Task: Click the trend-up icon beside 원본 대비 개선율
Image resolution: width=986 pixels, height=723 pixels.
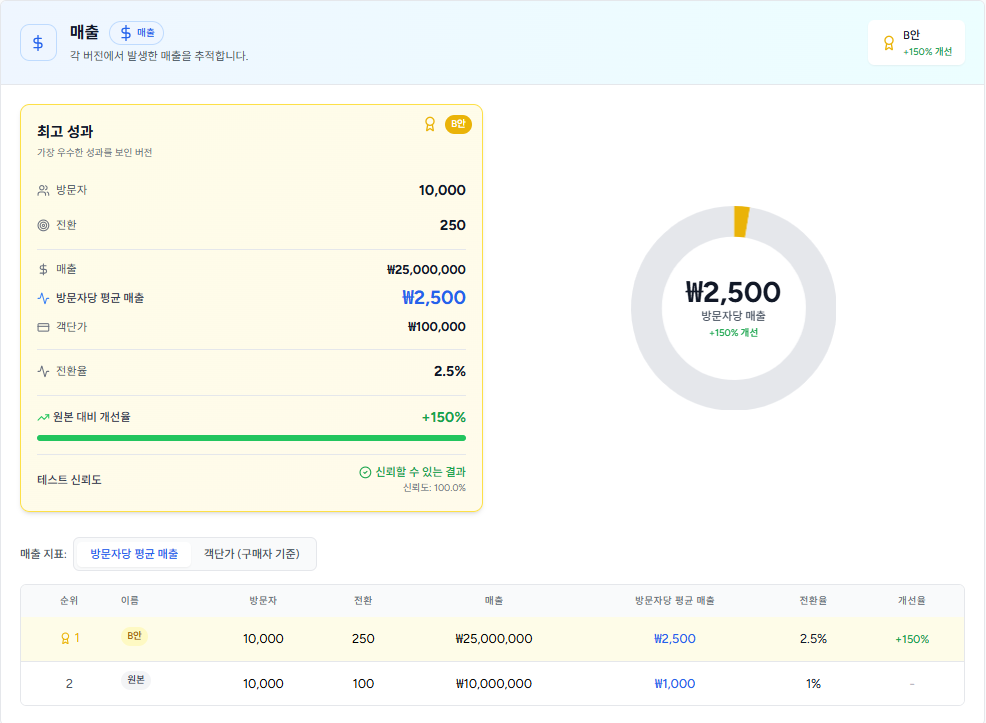Action: 43,417
